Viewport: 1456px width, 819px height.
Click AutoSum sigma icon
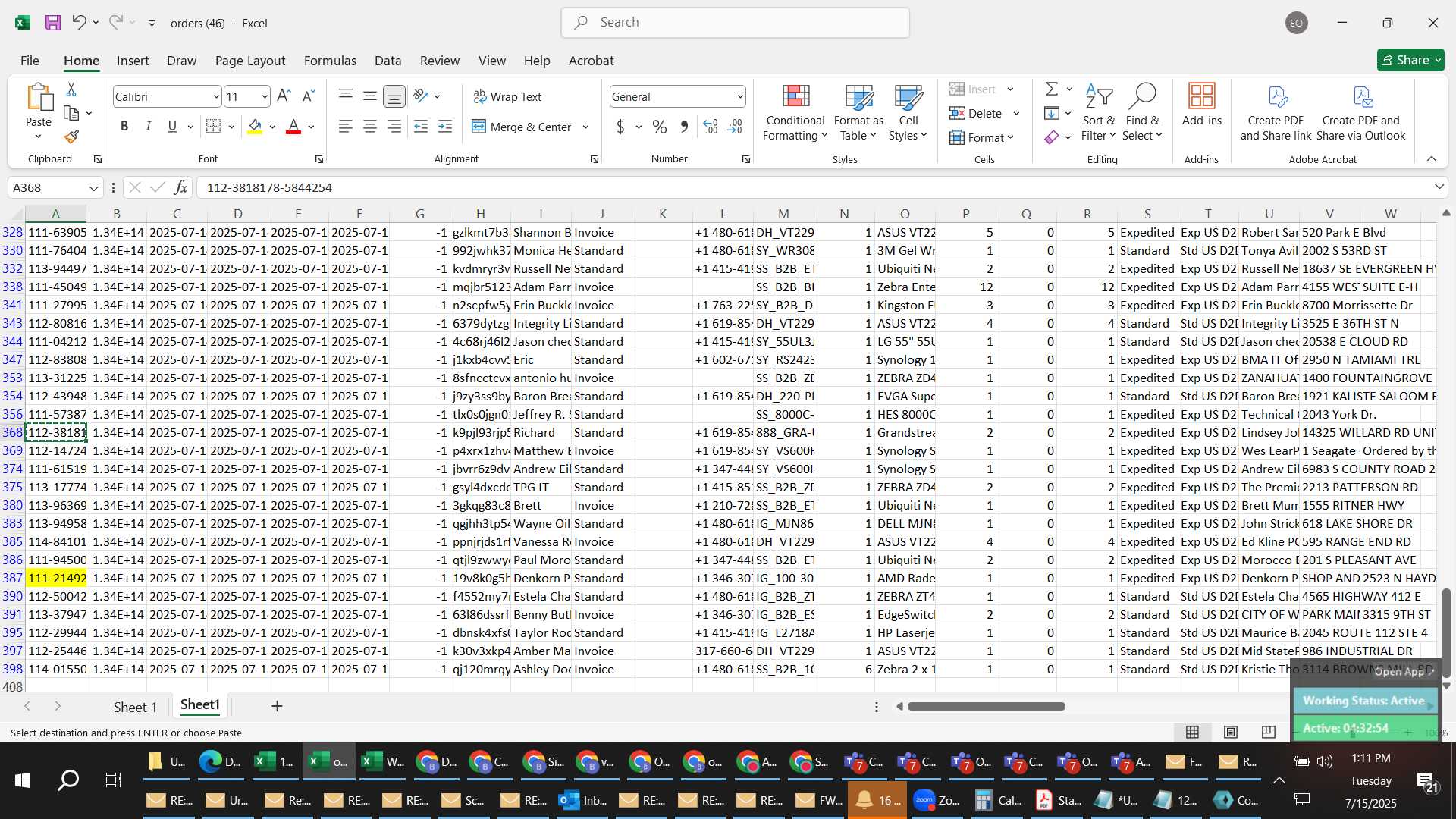[x=1052, y=89]
